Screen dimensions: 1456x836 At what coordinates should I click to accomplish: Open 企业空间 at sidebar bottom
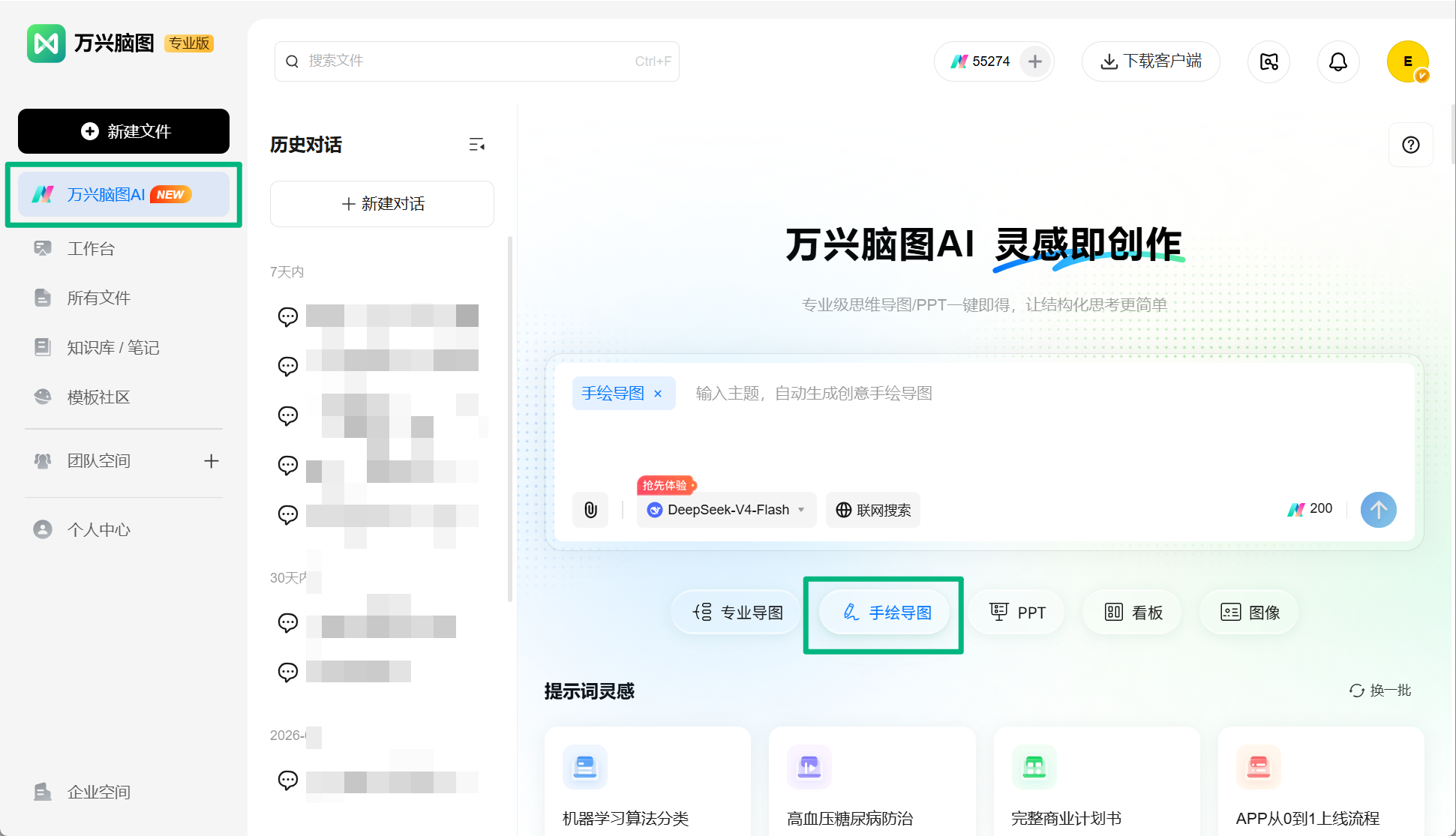point(98,792)
